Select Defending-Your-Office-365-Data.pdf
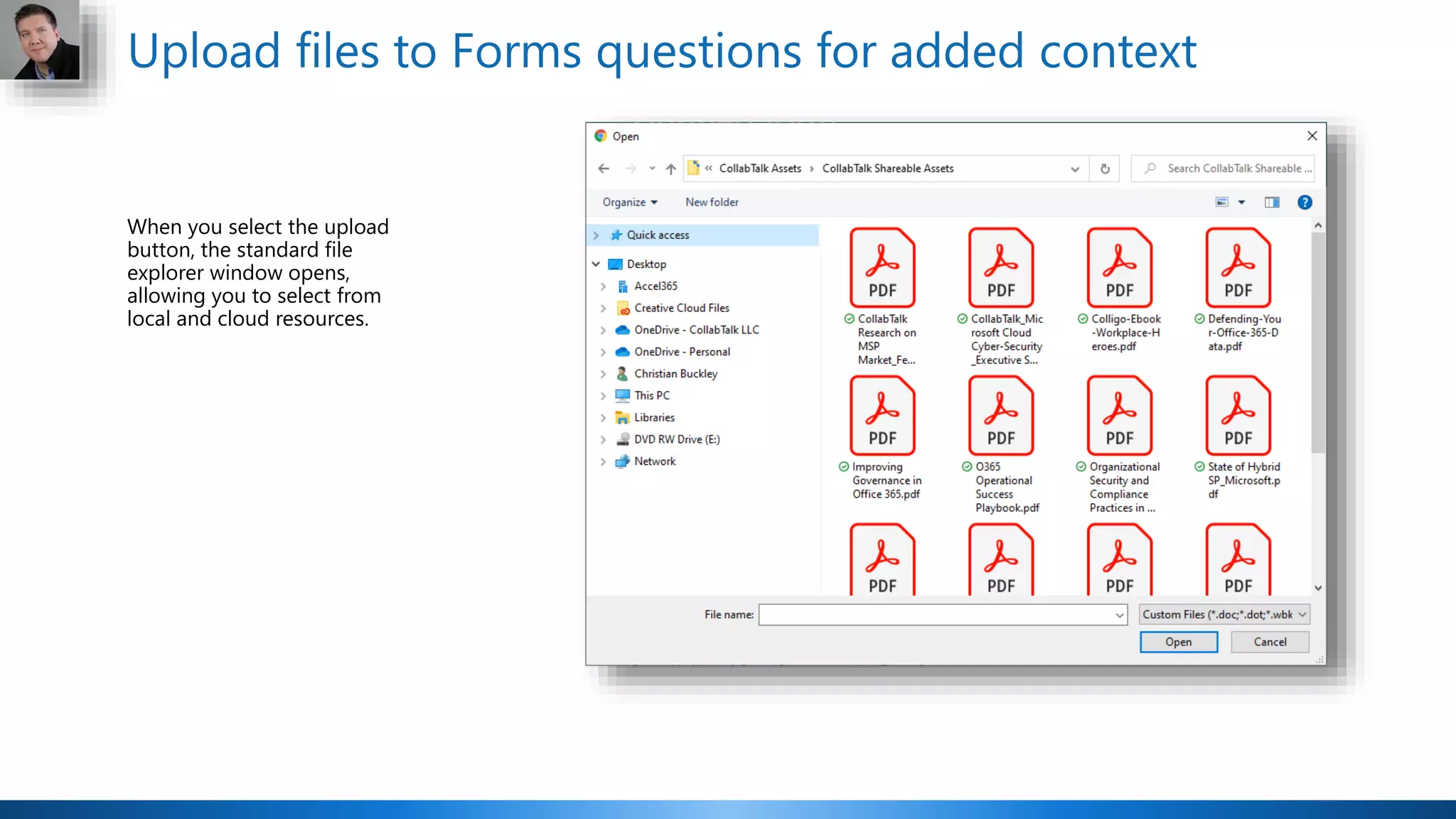Screen dimensions: 1456x819 click(1238, 290)
